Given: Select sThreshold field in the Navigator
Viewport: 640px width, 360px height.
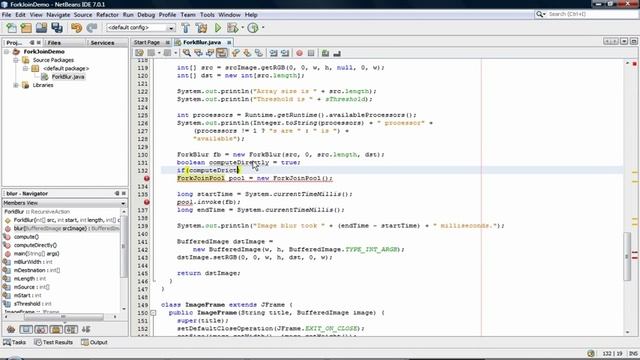Looking at the screenshot, I should pyautogui.click(x=33, y=304).
